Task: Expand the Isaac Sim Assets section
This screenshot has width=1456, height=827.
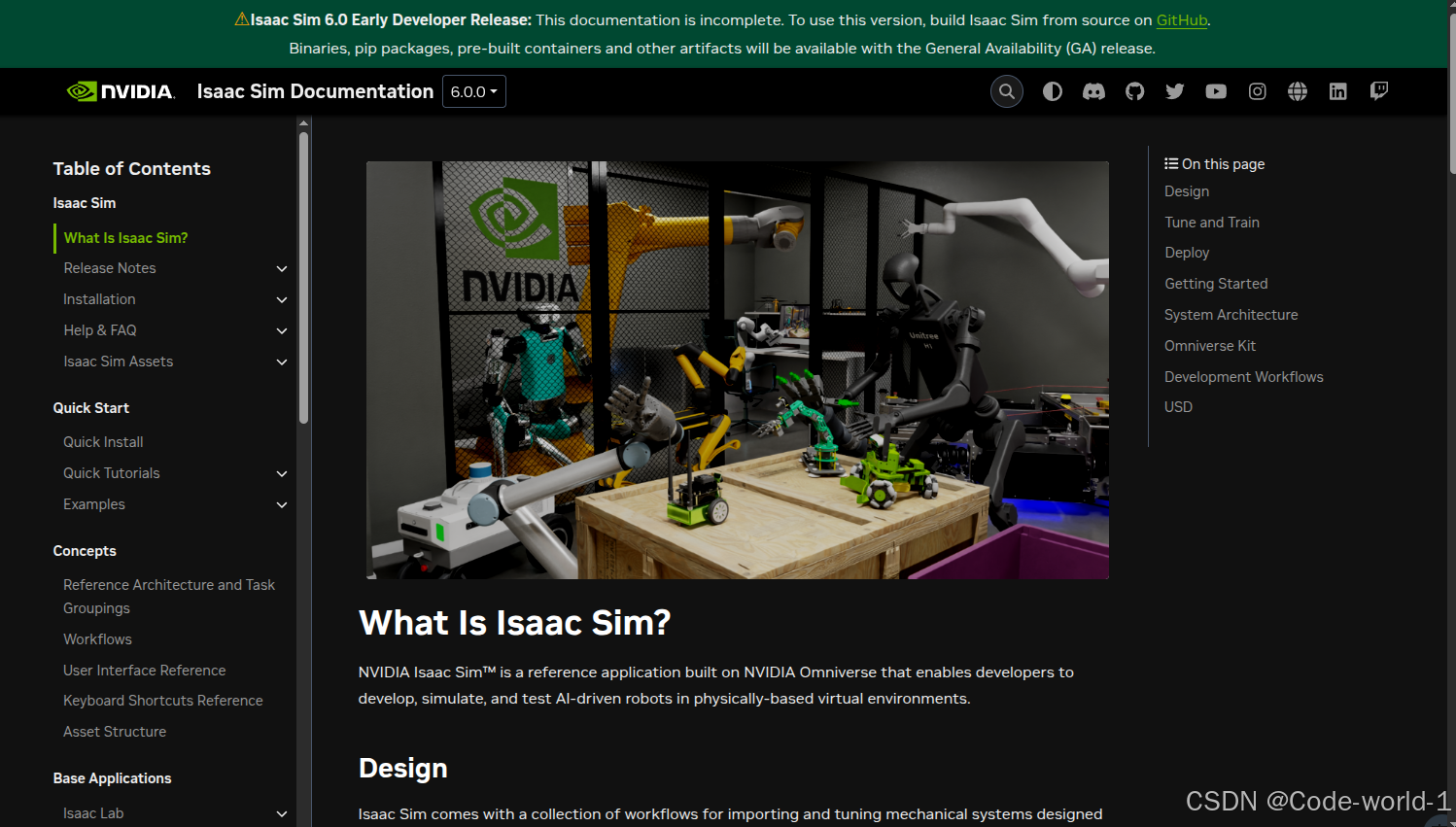Action: coord(282,362)
